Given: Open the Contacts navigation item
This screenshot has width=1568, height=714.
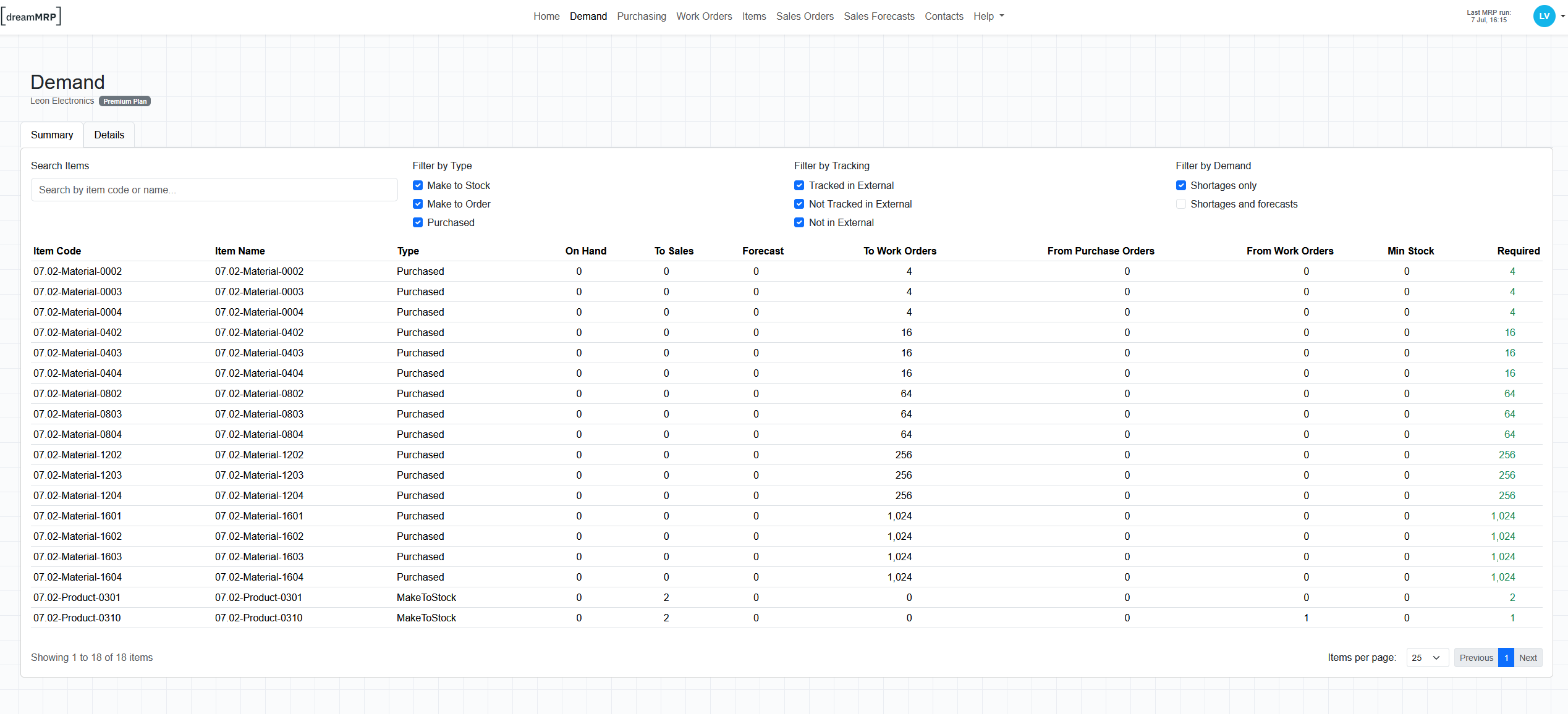Looking at the screenshot, I should pyautogui.click(x=944, y=17).
